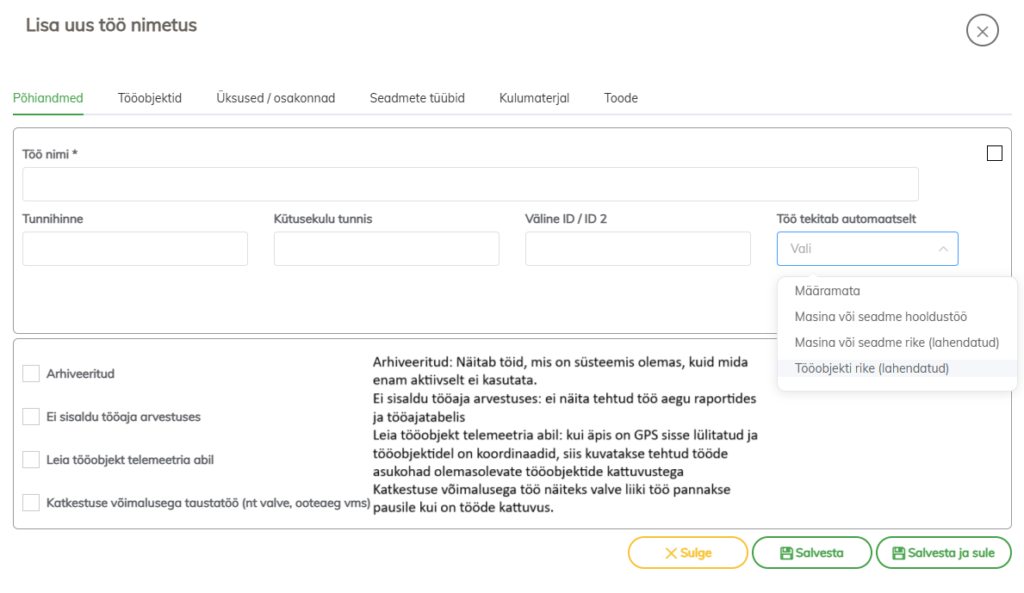
Task: Open the Töö tekitab automaatselt dropdown
Action: (866, 249)
